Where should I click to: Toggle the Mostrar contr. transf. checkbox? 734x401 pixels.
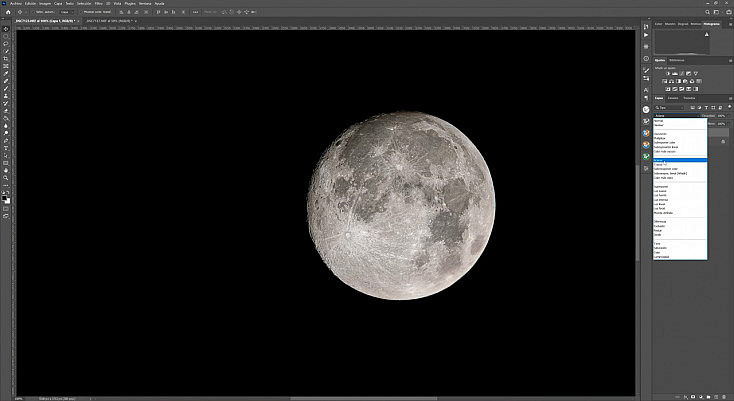tap(81, 12)
